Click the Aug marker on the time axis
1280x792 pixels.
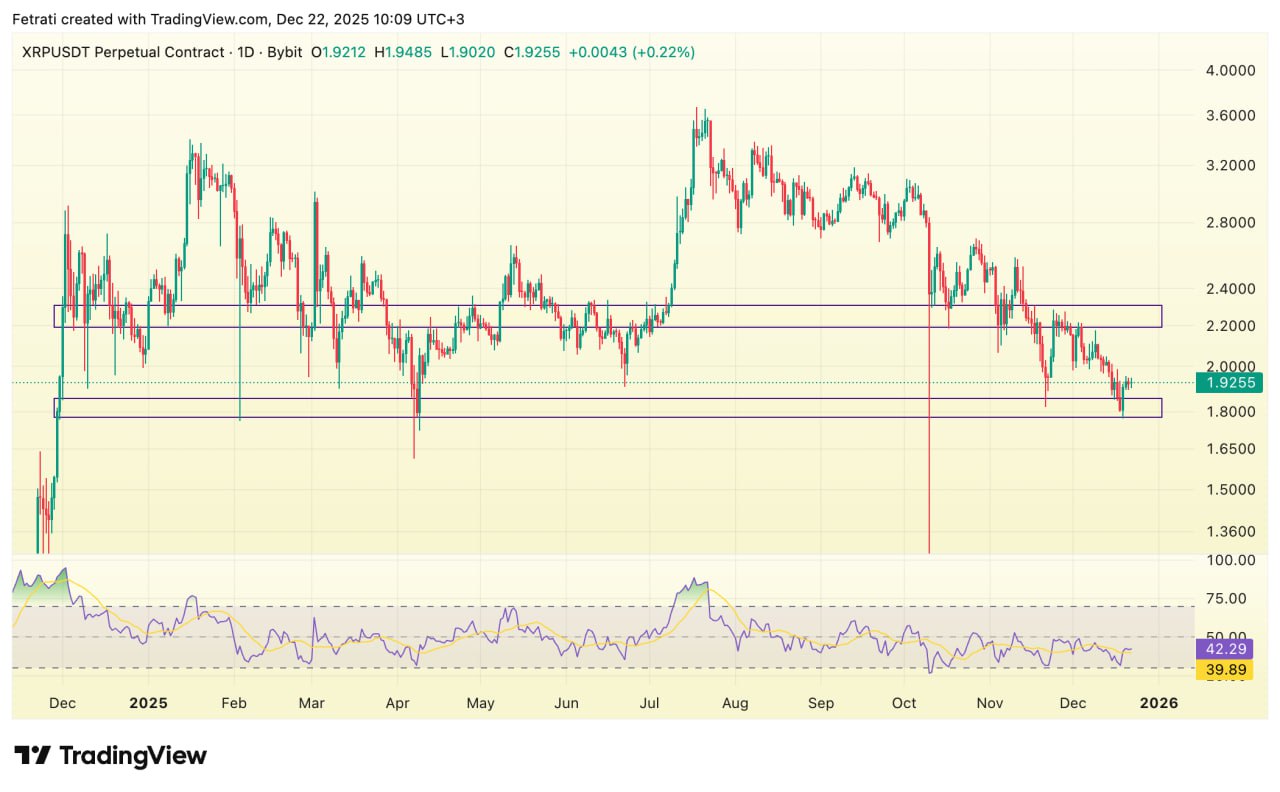pos(735,703)
